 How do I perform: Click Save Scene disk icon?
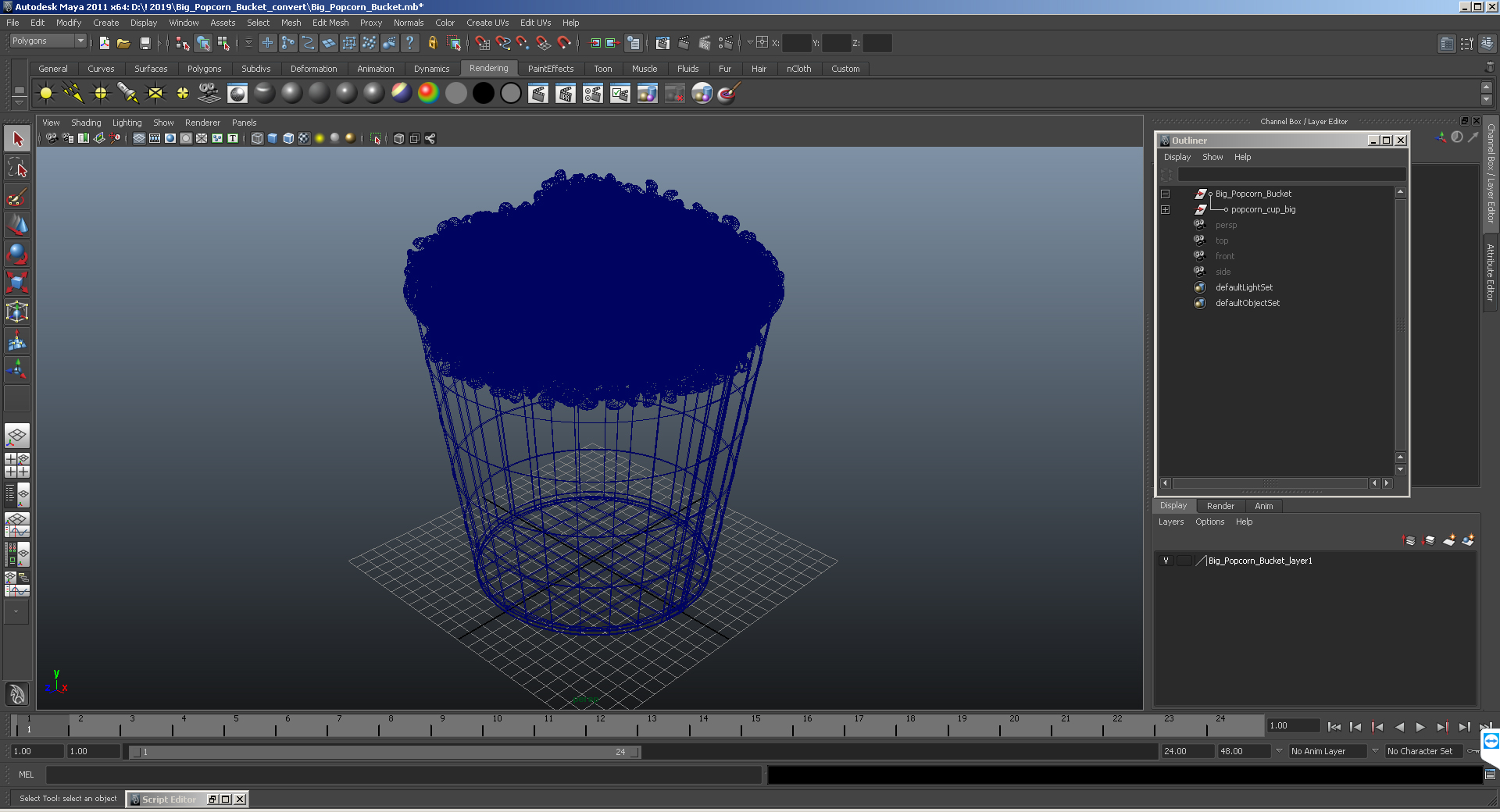coord(145,43)
